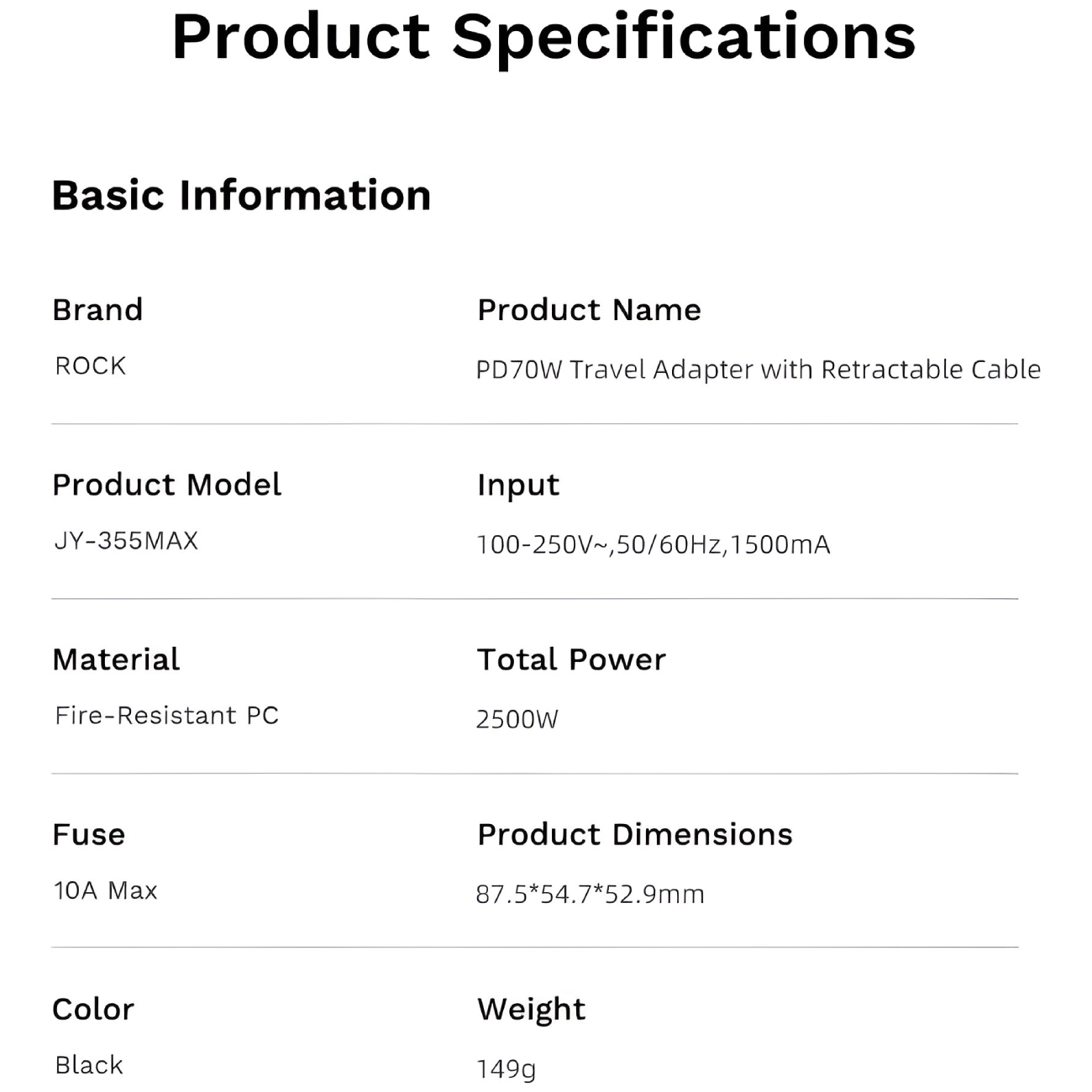Select the PD70W Travel Adapter product name

click(x=758, y=370)
